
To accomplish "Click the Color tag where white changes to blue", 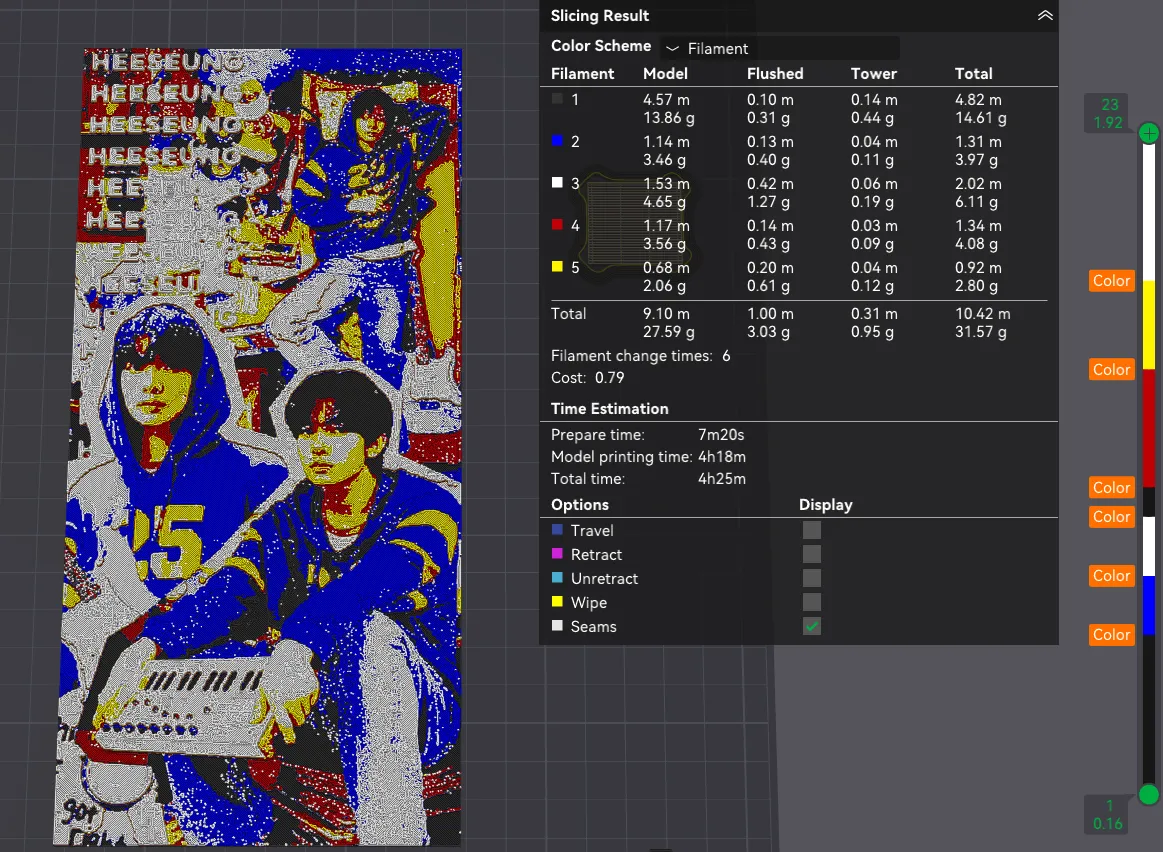I will point(1111,576).
